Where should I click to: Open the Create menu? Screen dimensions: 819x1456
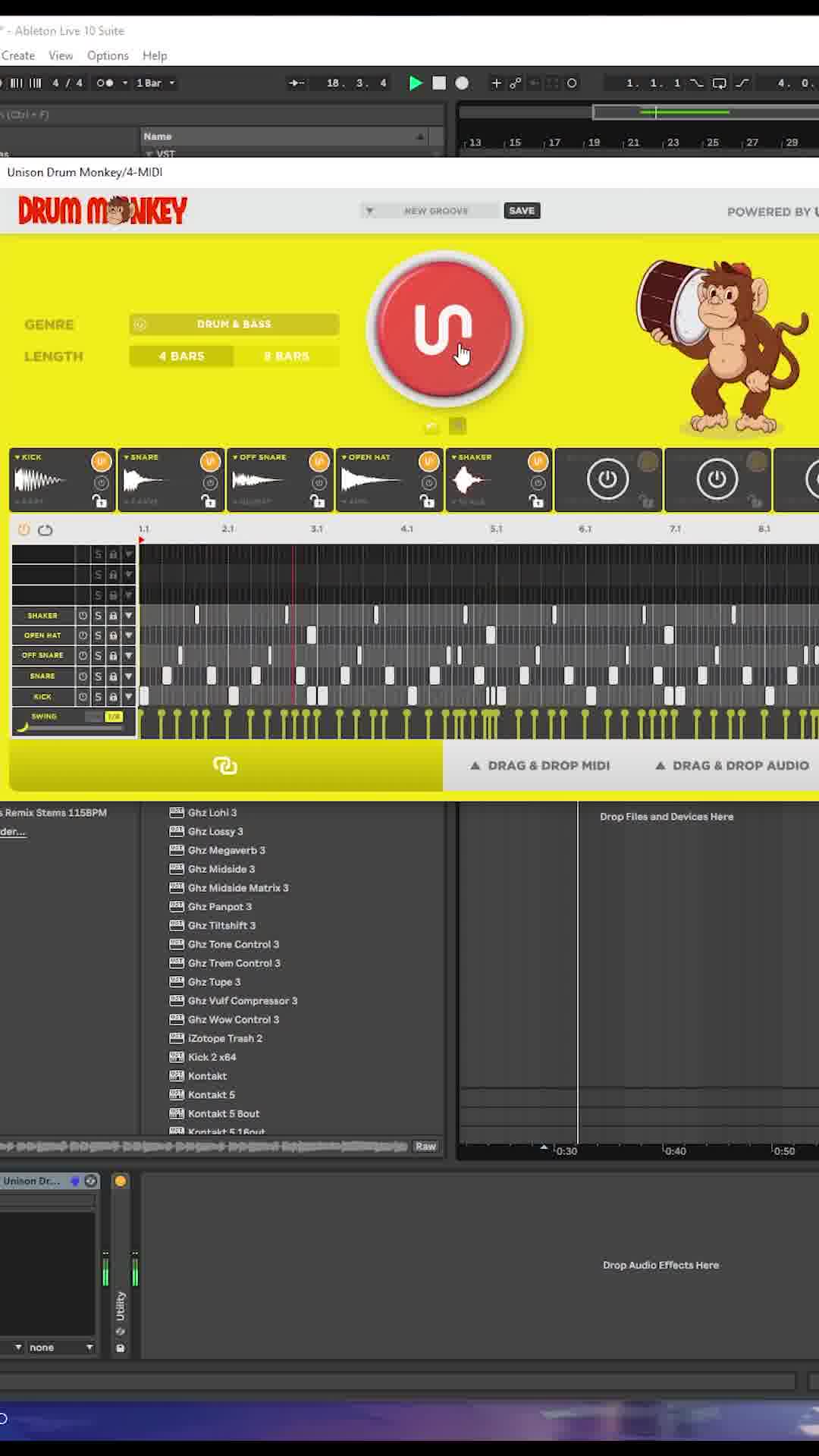coord(18,55)
